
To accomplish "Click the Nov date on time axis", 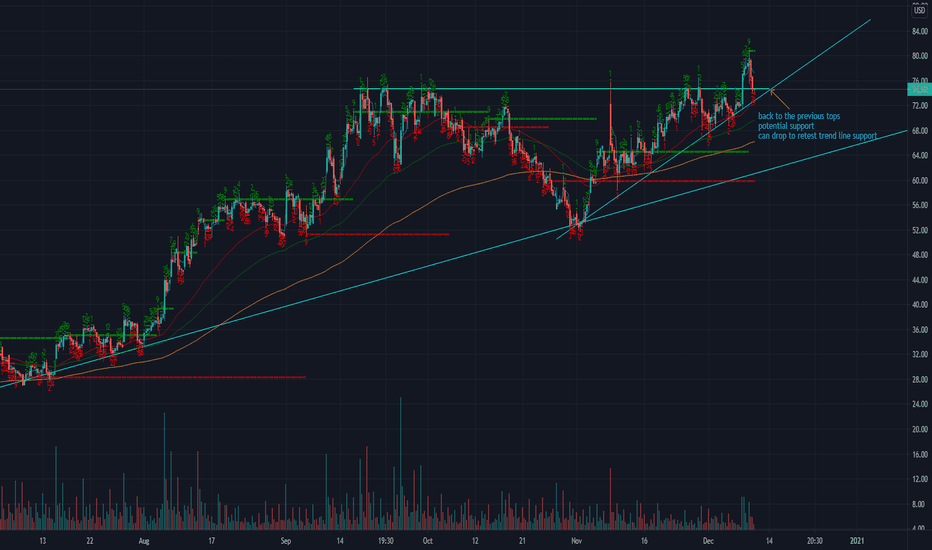I will click(x=576, y=541).
